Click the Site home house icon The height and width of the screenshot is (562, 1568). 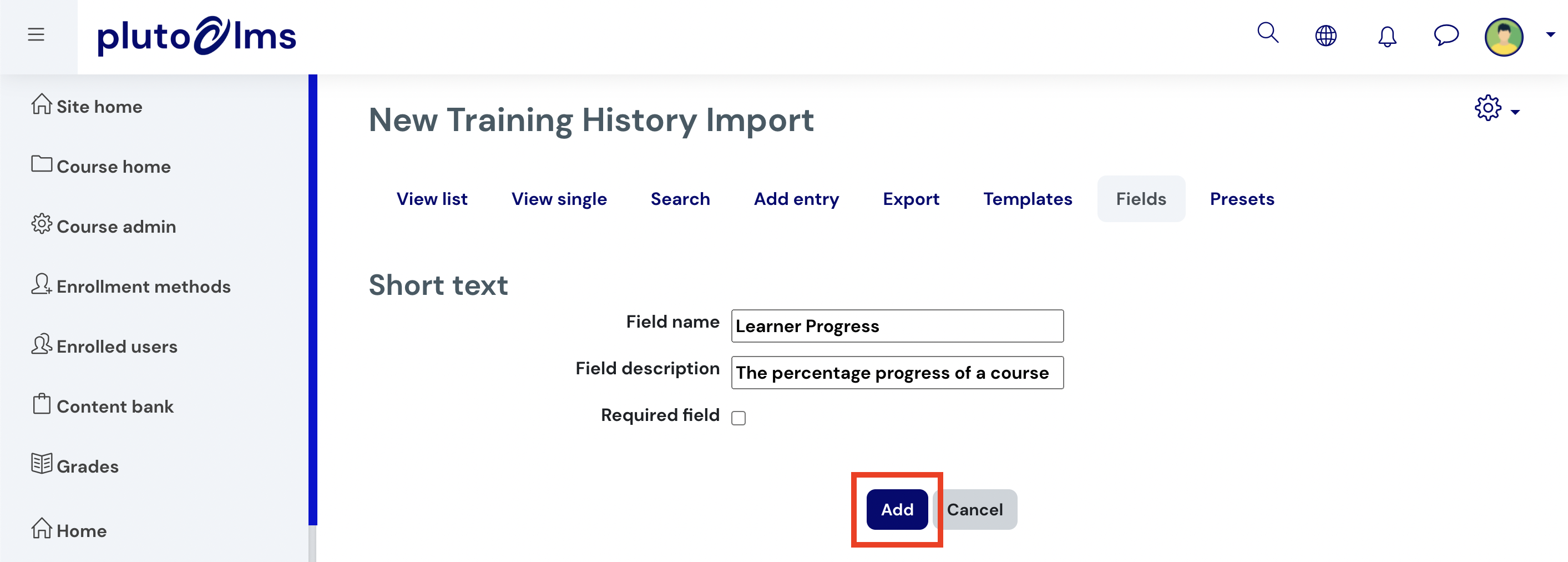[42, 104]
